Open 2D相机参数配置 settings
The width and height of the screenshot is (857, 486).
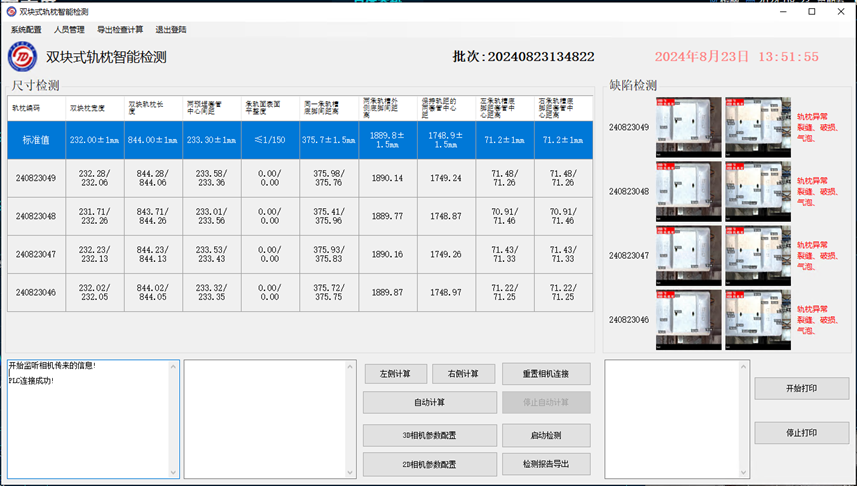coord(429,464)
